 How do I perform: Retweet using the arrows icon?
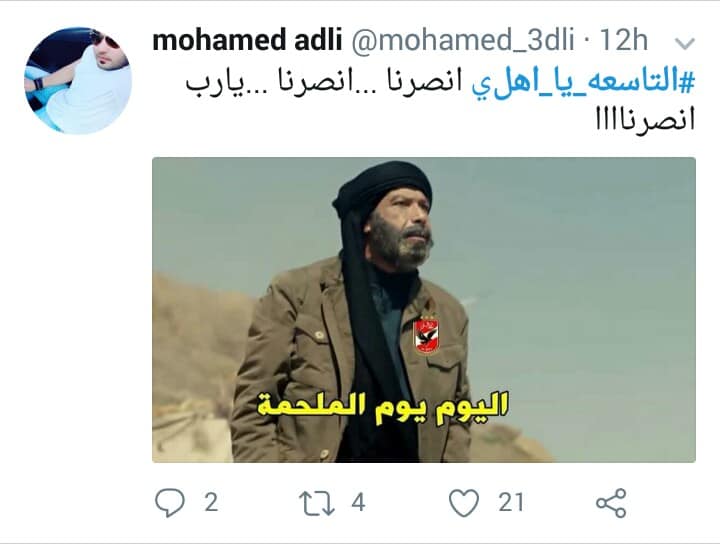coord(317,503)
